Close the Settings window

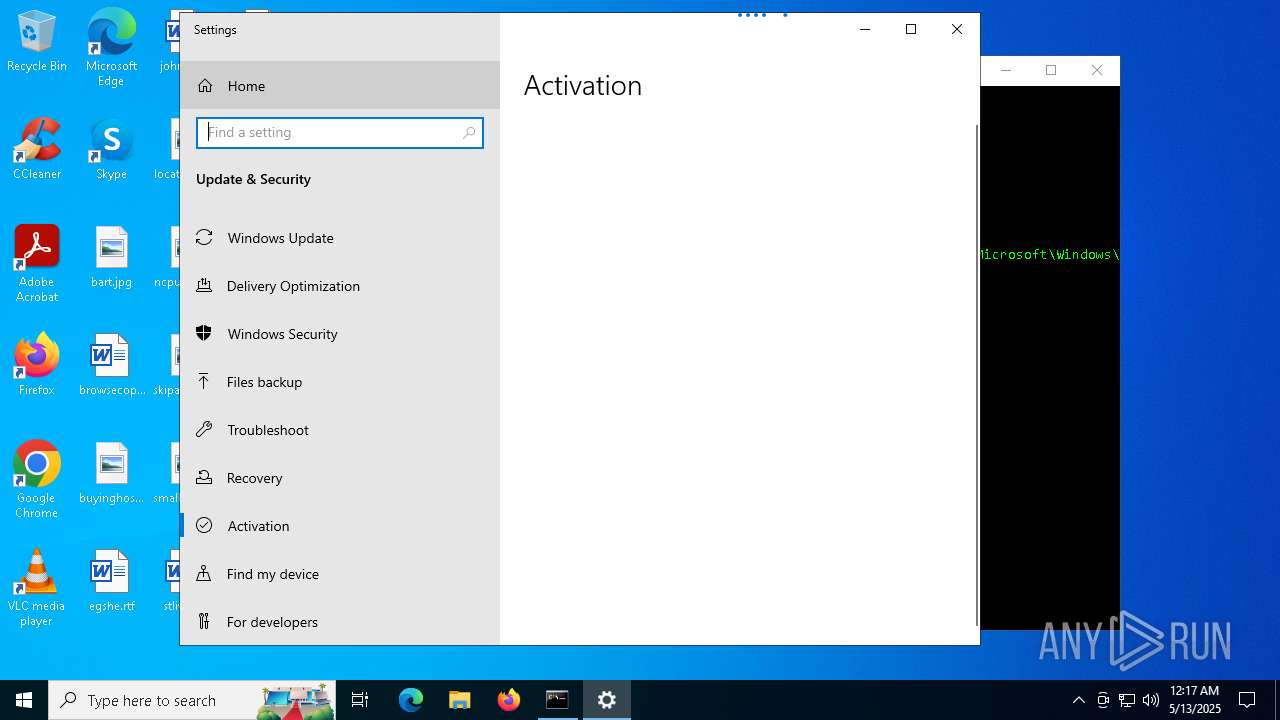coord(957,30)
